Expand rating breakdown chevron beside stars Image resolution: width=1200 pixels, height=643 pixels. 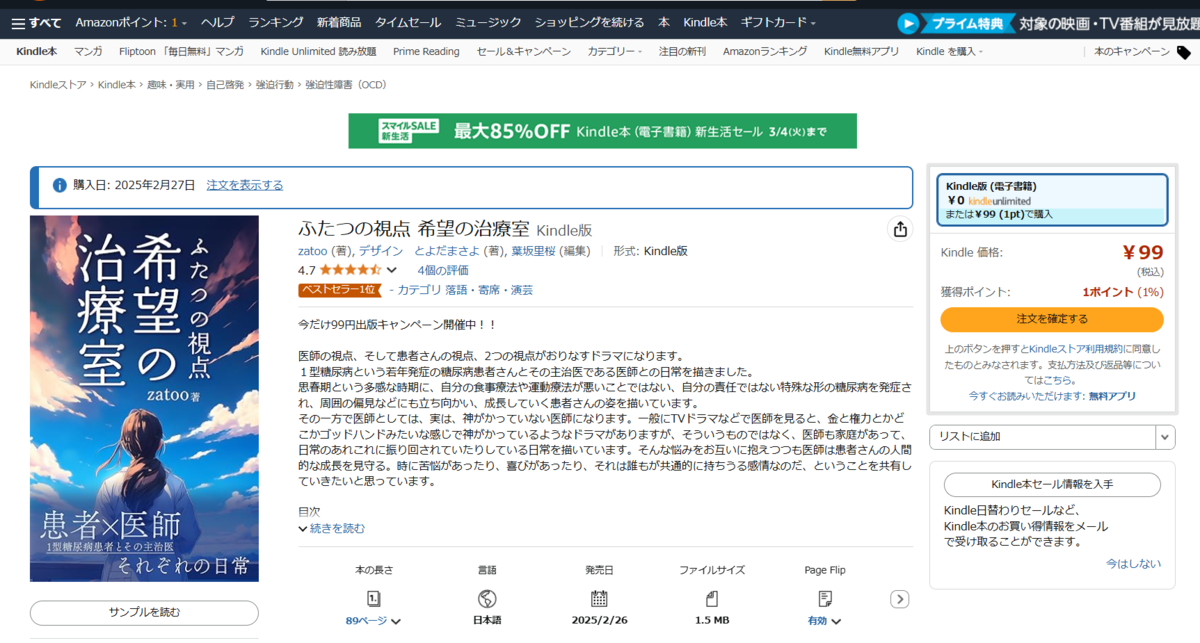(x=392, y=270)
